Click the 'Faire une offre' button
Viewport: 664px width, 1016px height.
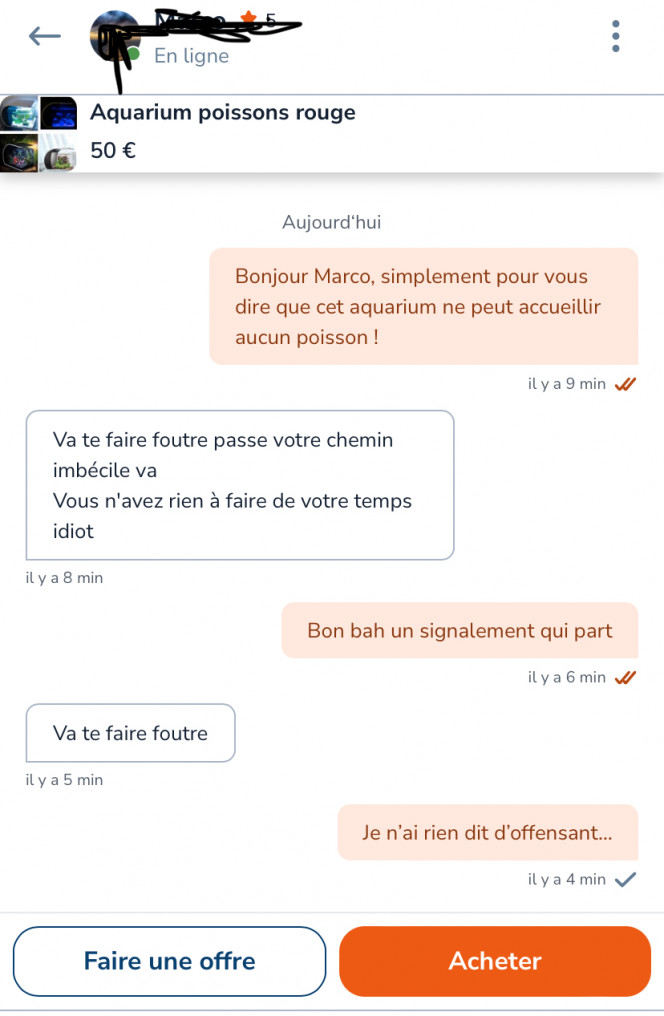click(170, 961)
